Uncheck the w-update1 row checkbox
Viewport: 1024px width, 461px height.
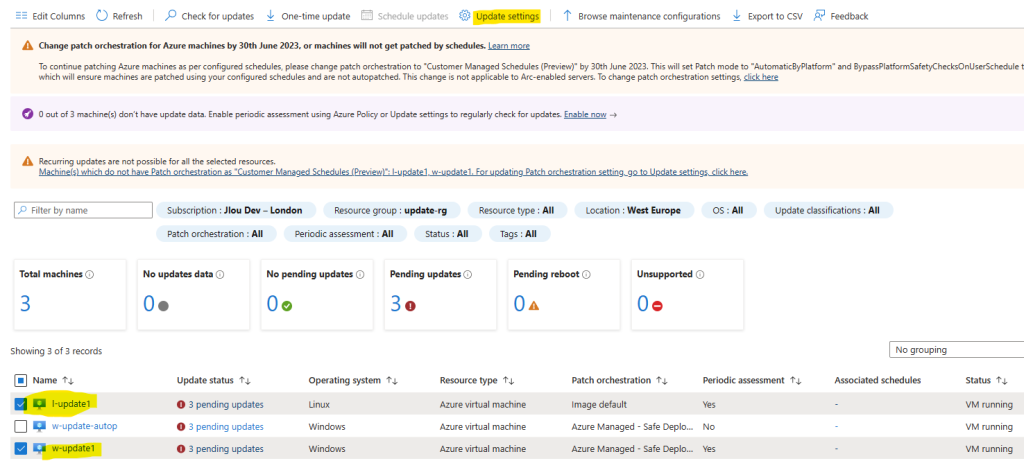coord(20,449)
